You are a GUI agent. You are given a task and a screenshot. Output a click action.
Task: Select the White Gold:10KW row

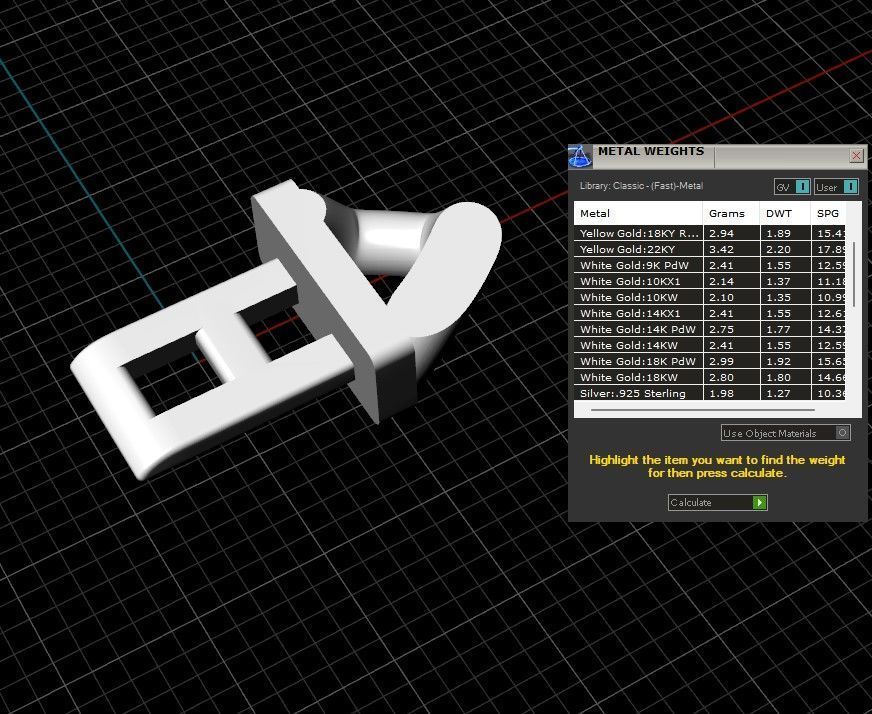pos(710,297)
